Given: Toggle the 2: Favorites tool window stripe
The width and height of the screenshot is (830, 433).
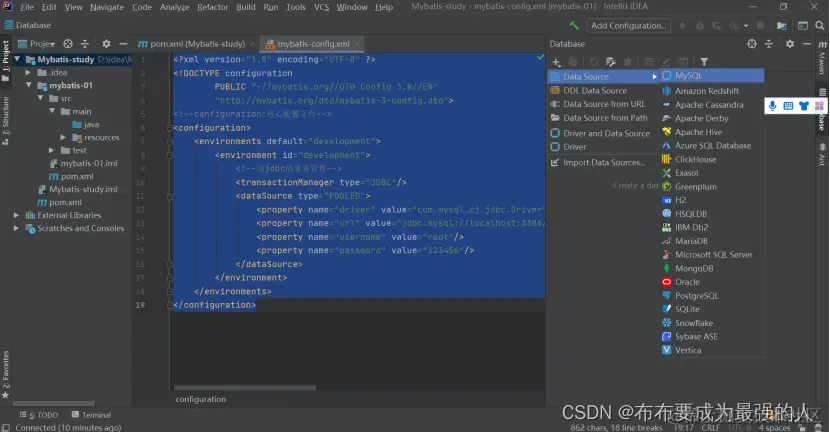Looking at the screenshot, I should click(x=6, y=375).
